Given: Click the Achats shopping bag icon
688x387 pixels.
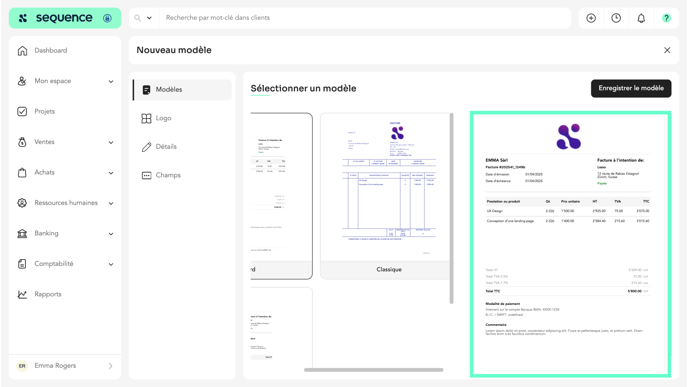Looking at the screenshot, I should tap(22, 172).
